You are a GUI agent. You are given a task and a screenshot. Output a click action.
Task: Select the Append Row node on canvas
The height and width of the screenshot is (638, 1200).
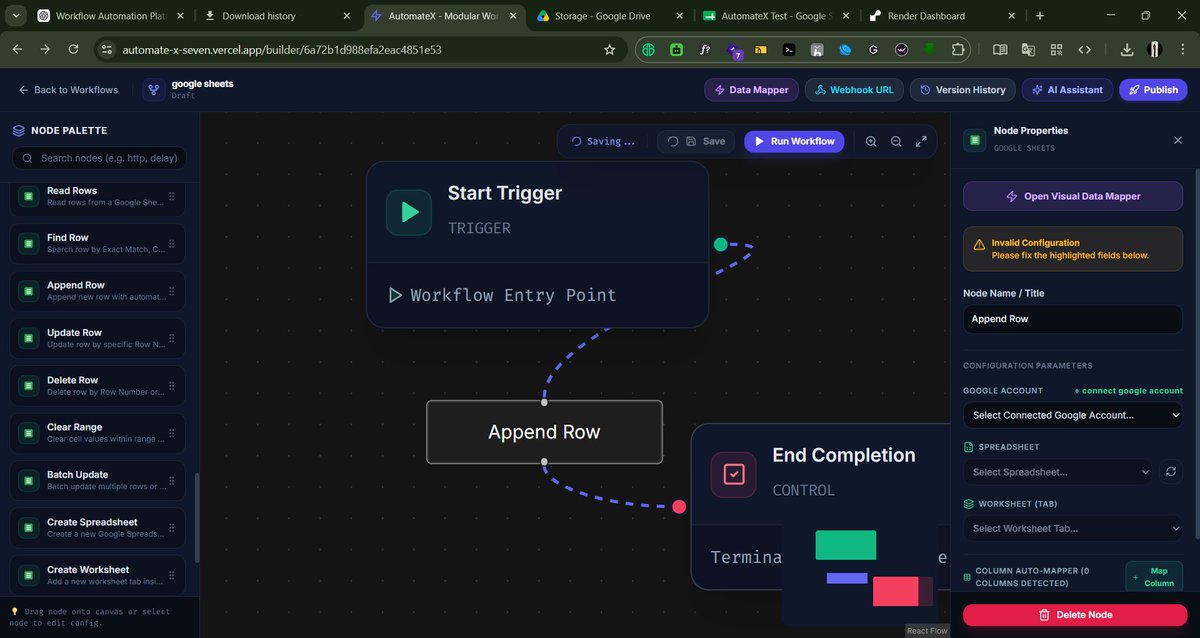pyautogui.click(x=544, y=432)
